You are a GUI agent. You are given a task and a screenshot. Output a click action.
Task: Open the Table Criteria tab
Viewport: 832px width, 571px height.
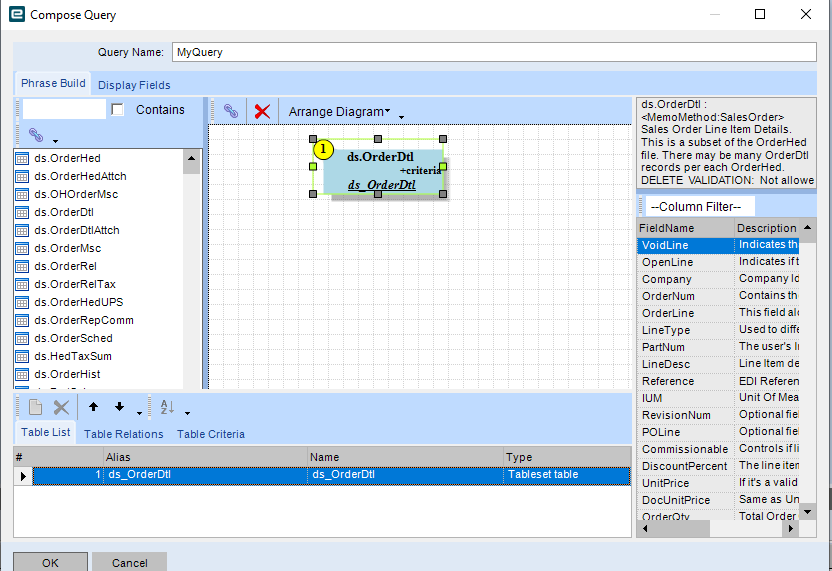[x=210, y=434]
